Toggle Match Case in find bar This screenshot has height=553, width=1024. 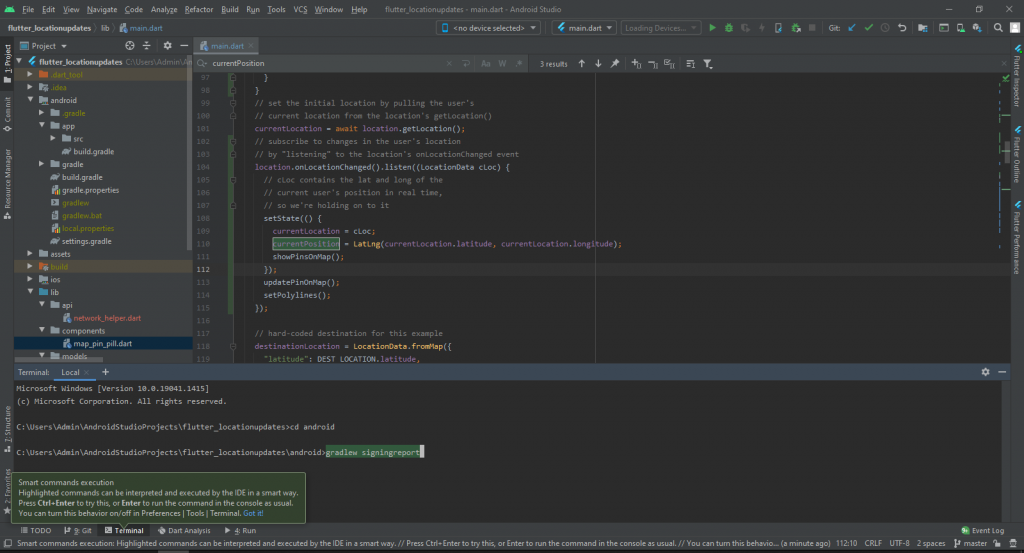click(x=485, y=63)
